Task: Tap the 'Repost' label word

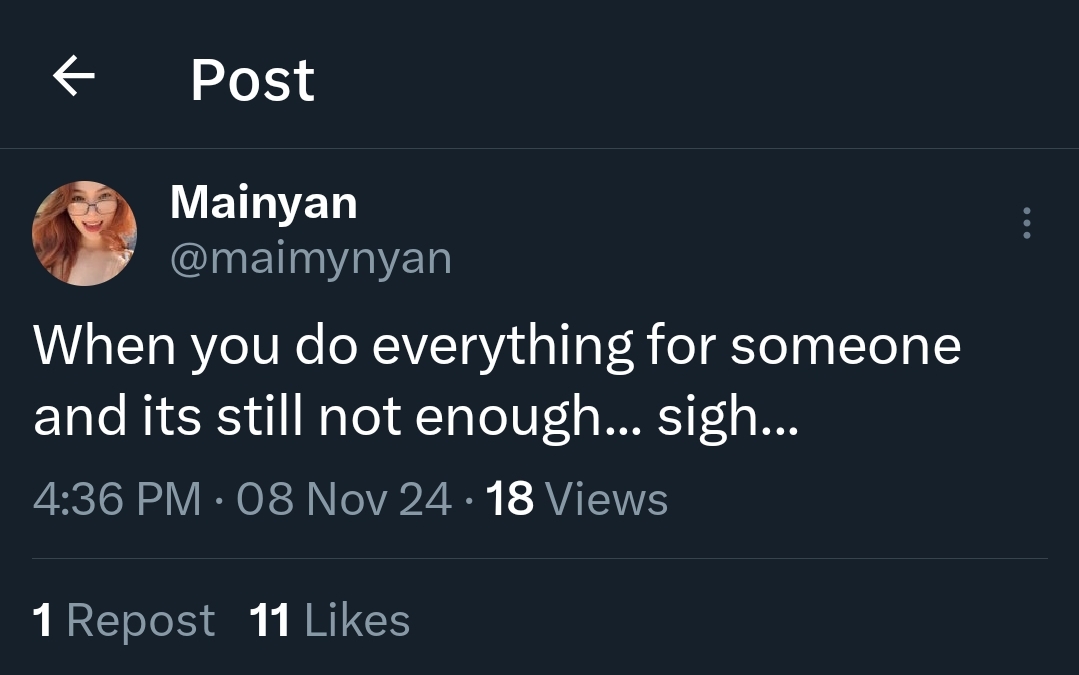Action: [140, 620]
